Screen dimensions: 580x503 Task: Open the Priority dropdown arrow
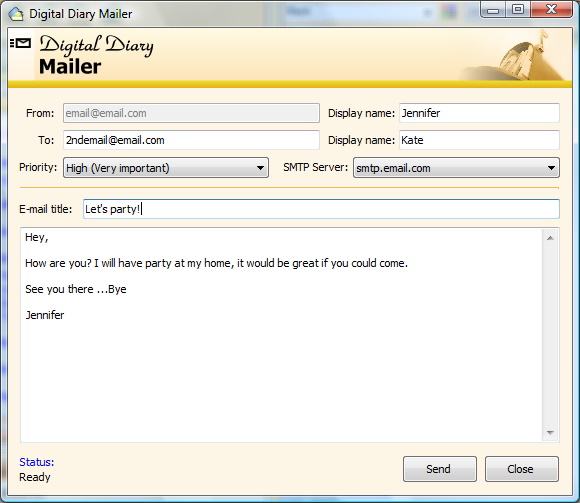tap(260, 168)
